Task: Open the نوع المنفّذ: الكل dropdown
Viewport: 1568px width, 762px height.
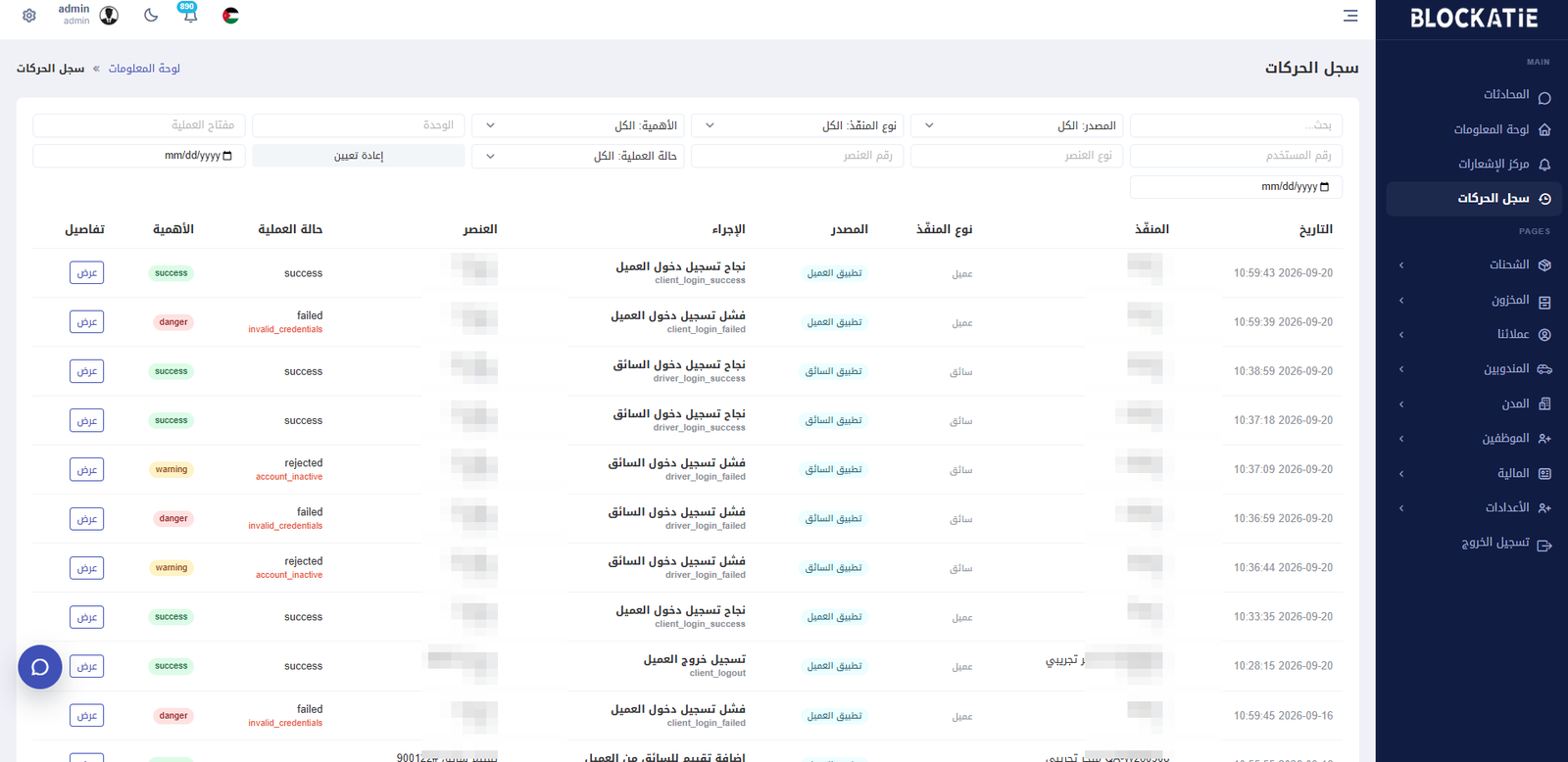Action: coord(797,125)
